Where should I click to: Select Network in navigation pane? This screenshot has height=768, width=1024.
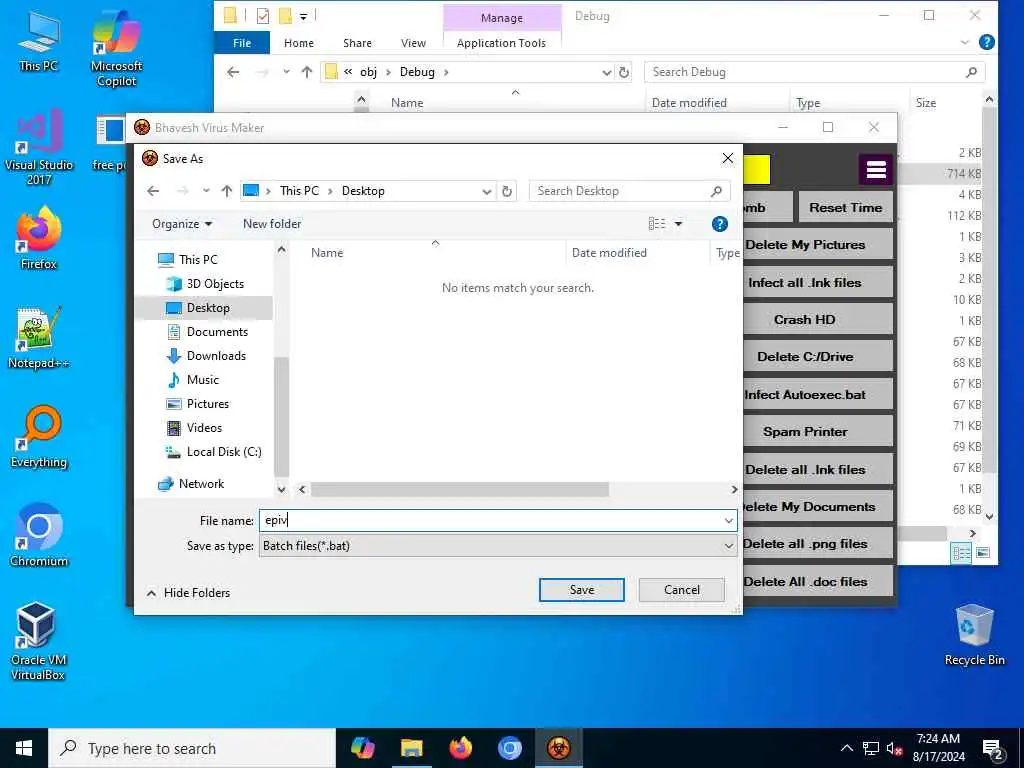pyautogui.click(x=201, y=484)
